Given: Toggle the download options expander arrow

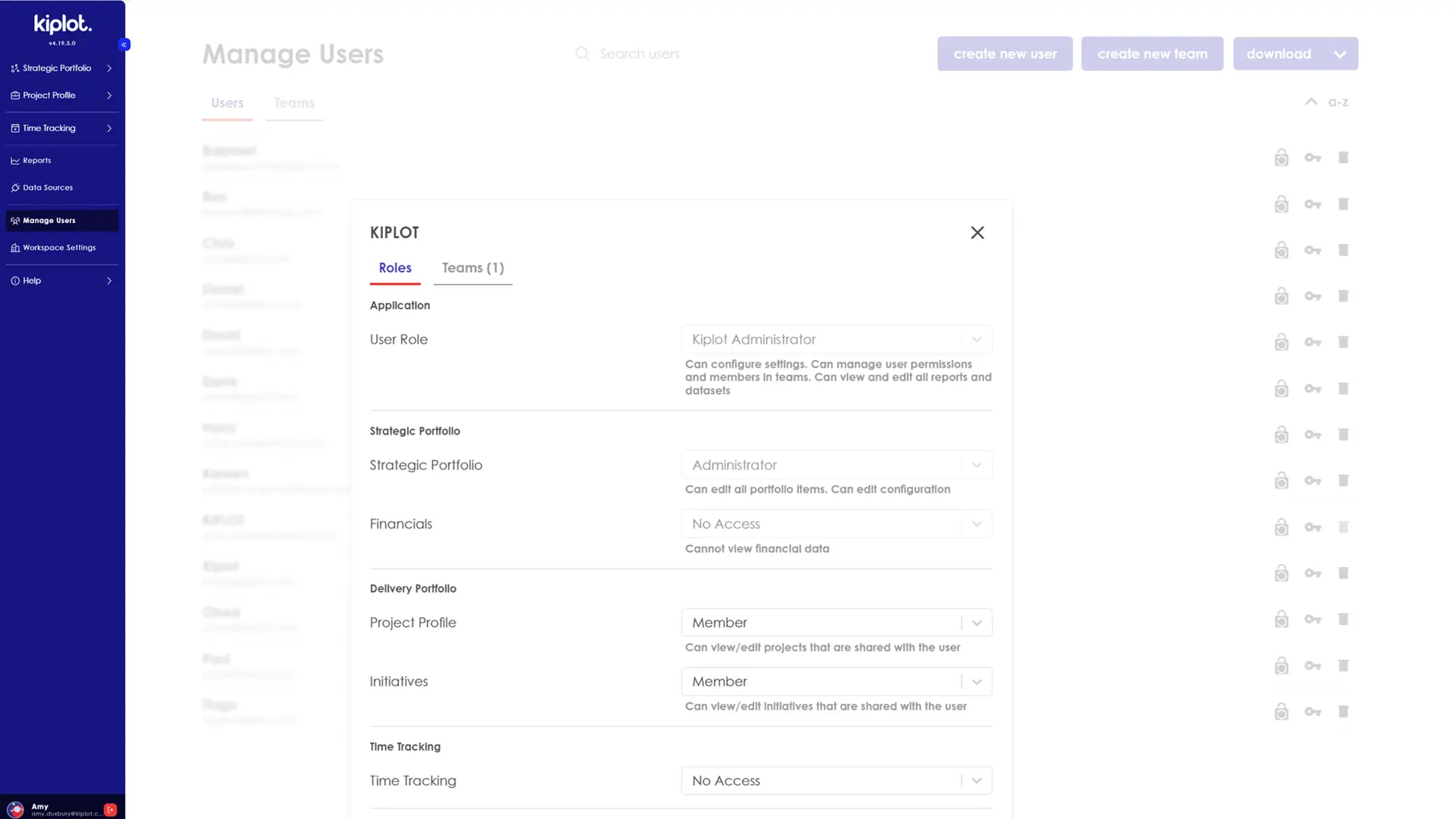Looking at the screenshot, I should tap(1340, 53).
